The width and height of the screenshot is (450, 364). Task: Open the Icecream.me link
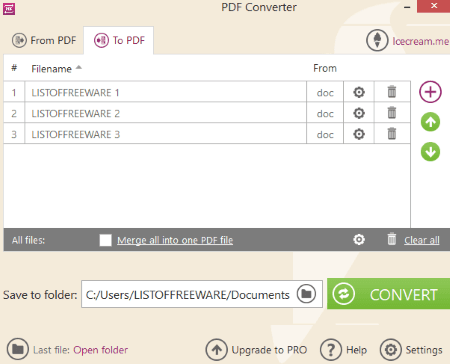(421, 41)
